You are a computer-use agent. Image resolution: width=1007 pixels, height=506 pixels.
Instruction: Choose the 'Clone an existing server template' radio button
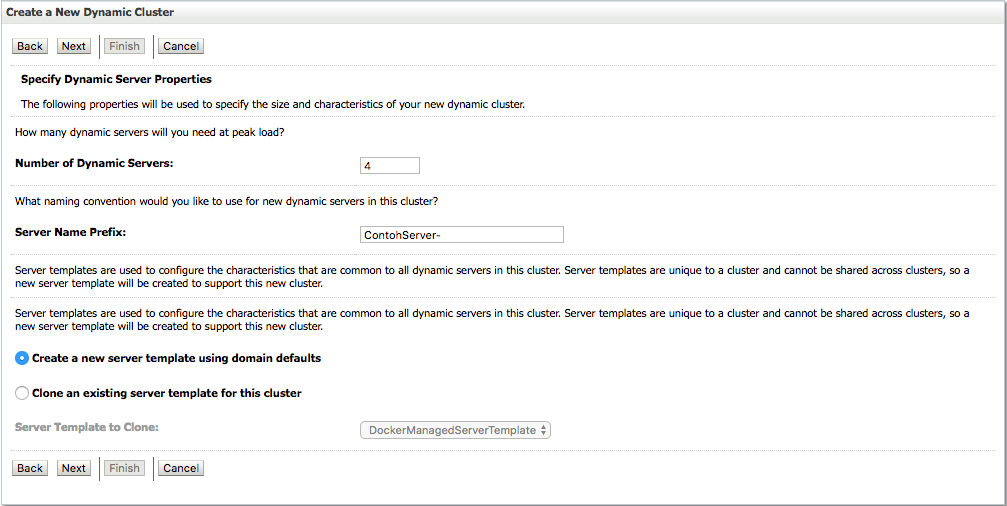[22, 393]
